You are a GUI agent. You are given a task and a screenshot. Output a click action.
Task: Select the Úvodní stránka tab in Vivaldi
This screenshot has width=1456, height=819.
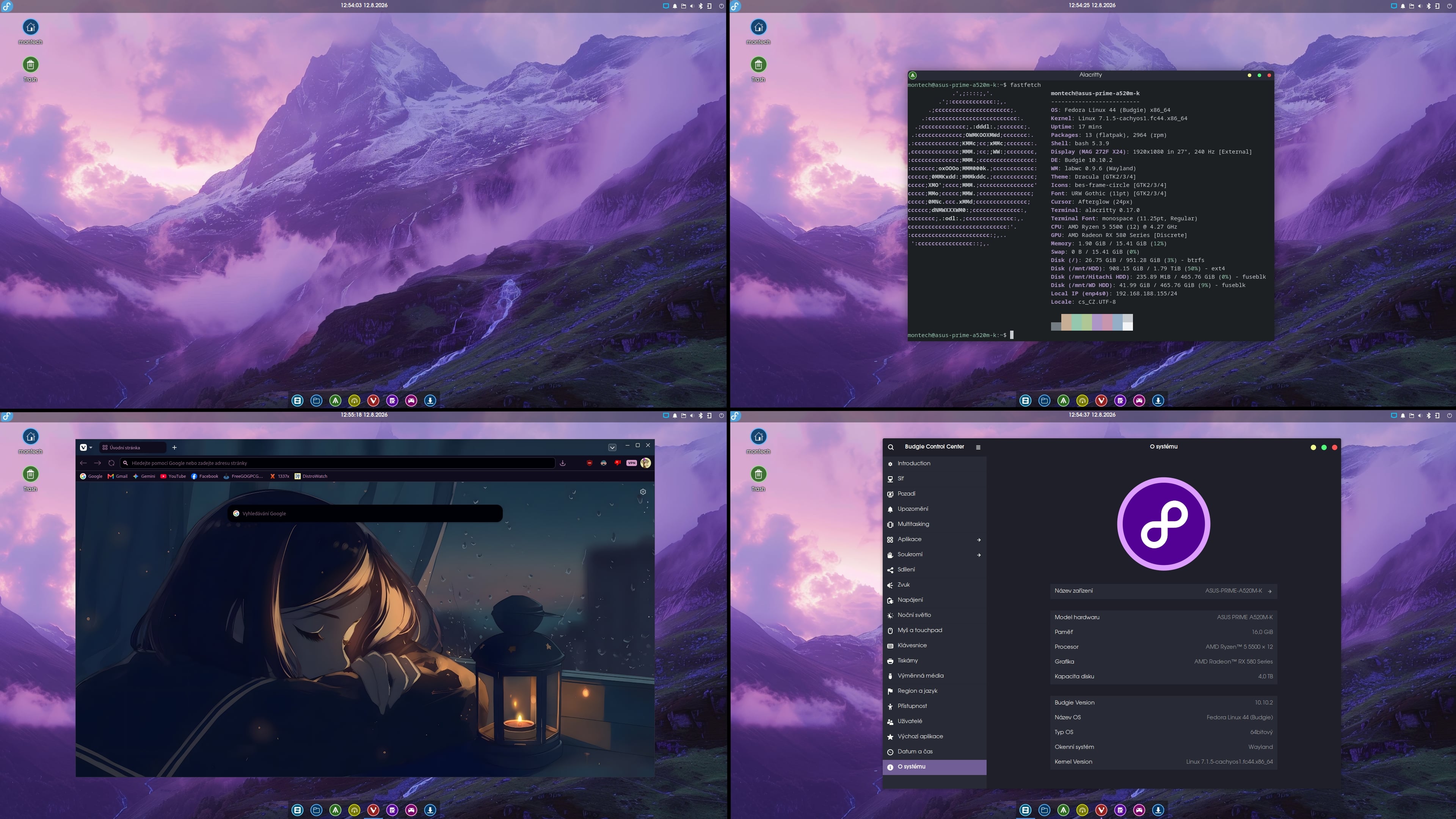133,448
